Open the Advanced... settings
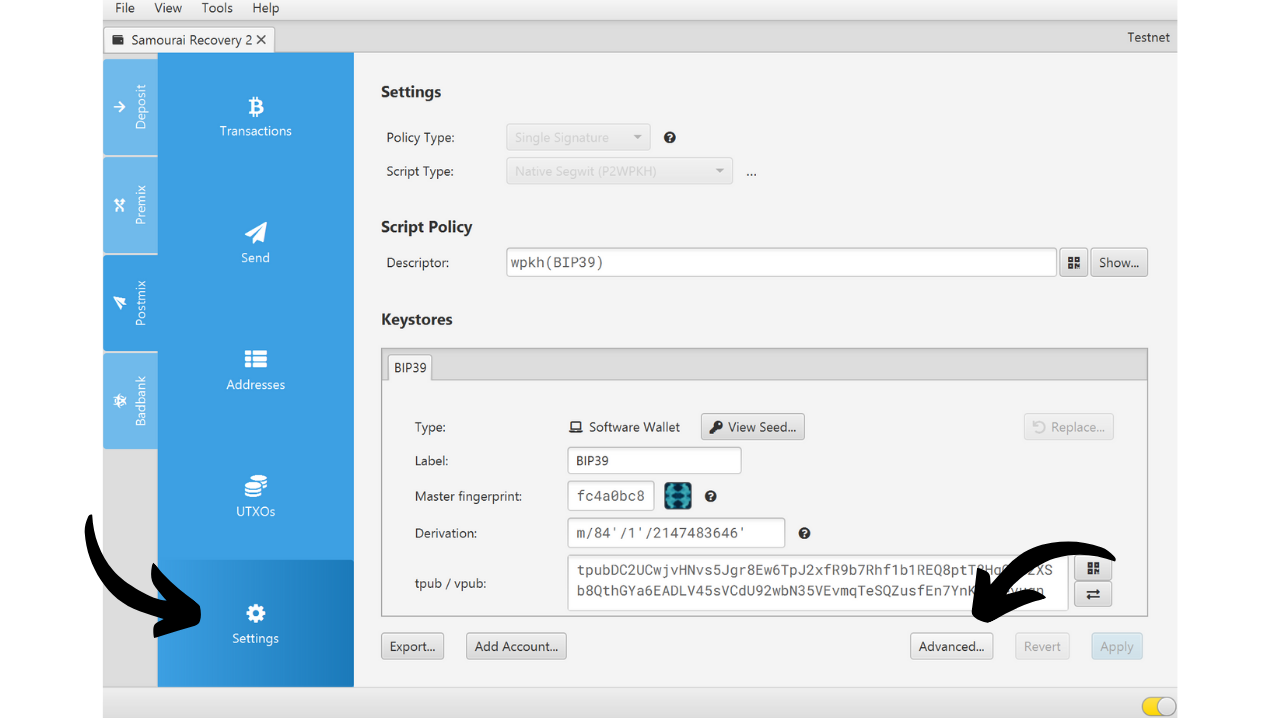1280x720 pixels. [x=952, y=646]
